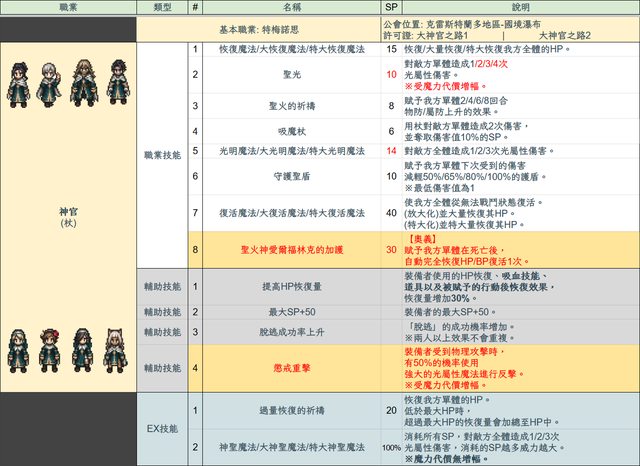640x466 pixels.
Task: Click the EX技能 category cell
Action: tap(160, 428)
